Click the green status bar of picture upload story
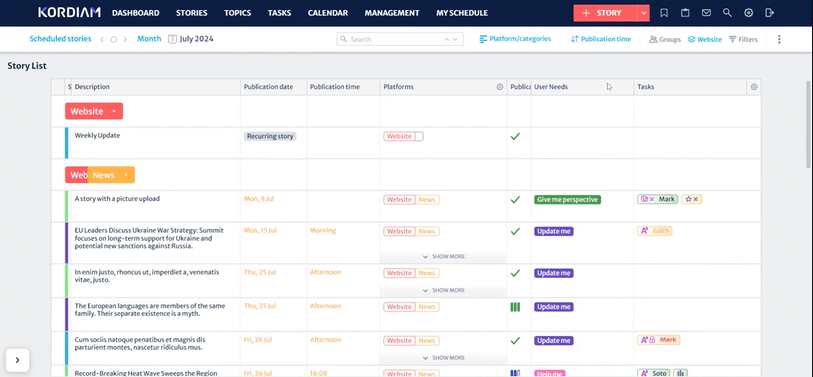The width and height of the screenshot is (813, 377). [66, 206]
